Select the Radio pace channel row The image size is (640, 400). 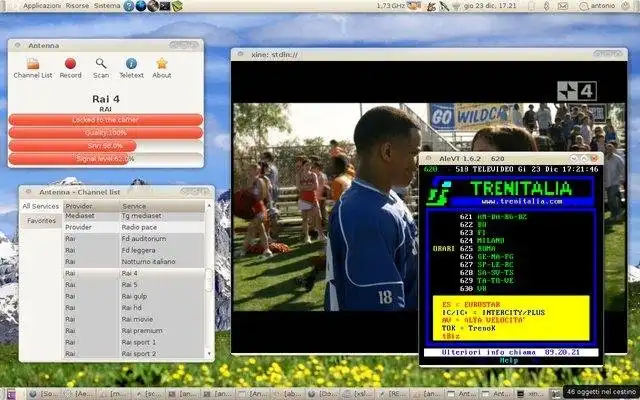[x=134, y=227]
